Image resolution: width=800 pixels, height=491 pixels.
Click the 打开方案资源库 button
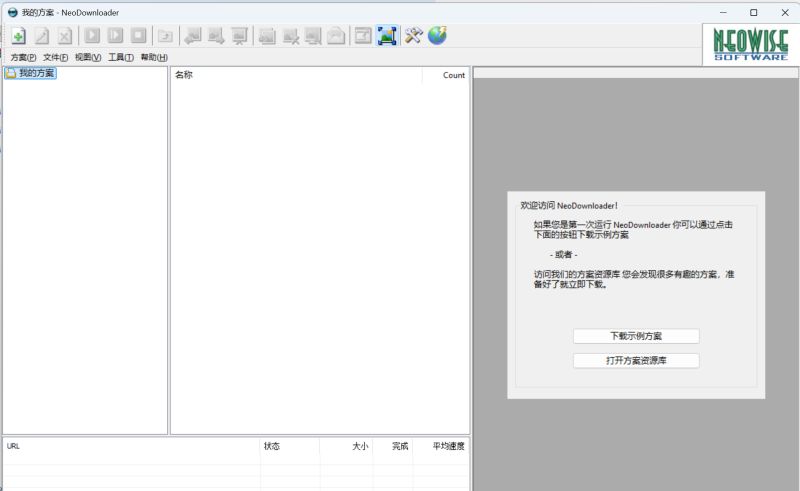click(x=636, y=360)
